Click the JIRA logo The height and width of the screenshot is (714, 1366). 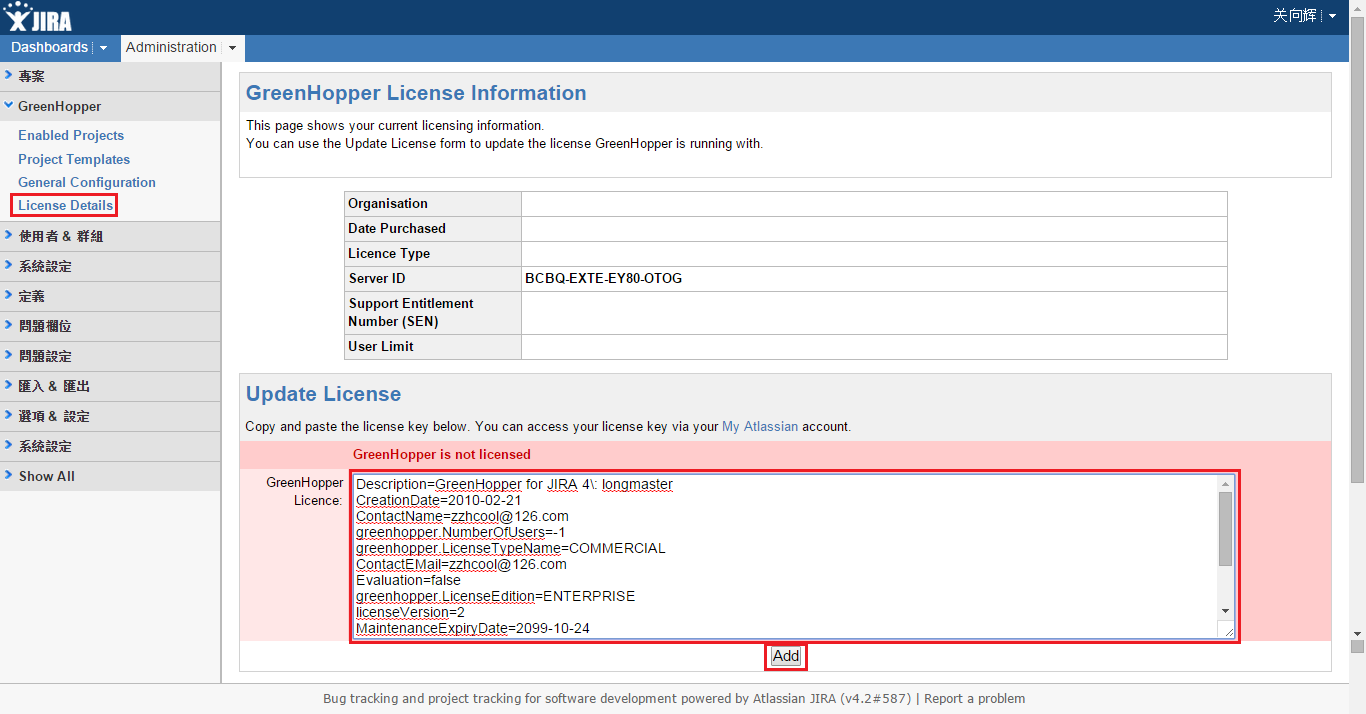pyautogui.click(x=38, y=17)
